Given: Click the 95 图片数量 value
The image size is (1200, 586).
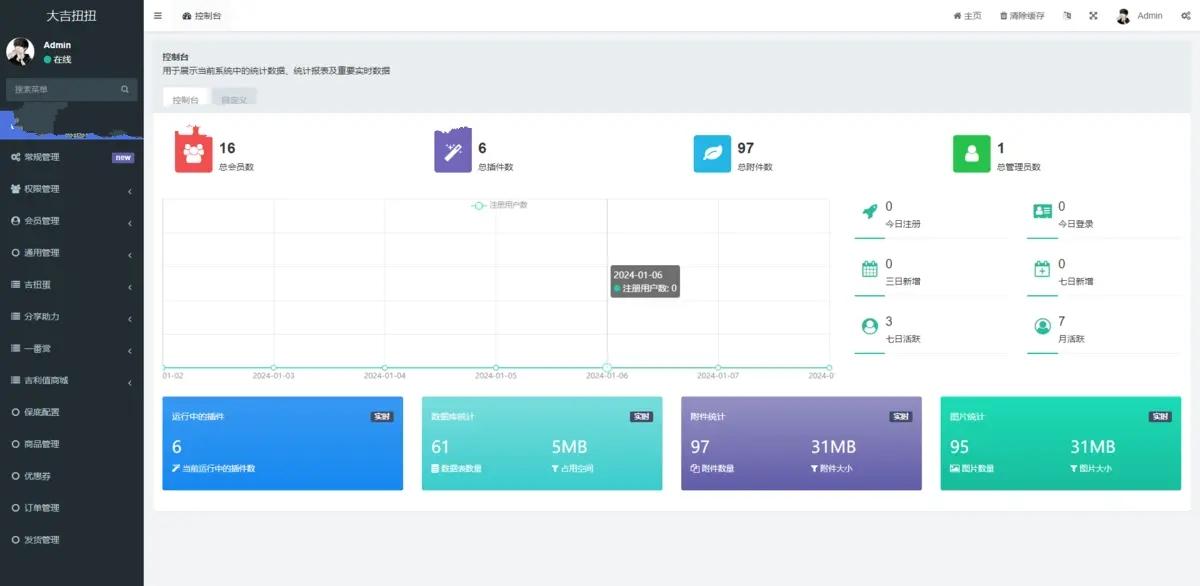Looking at the screenshot, I should pyautogui.click(x=959, y=447).
